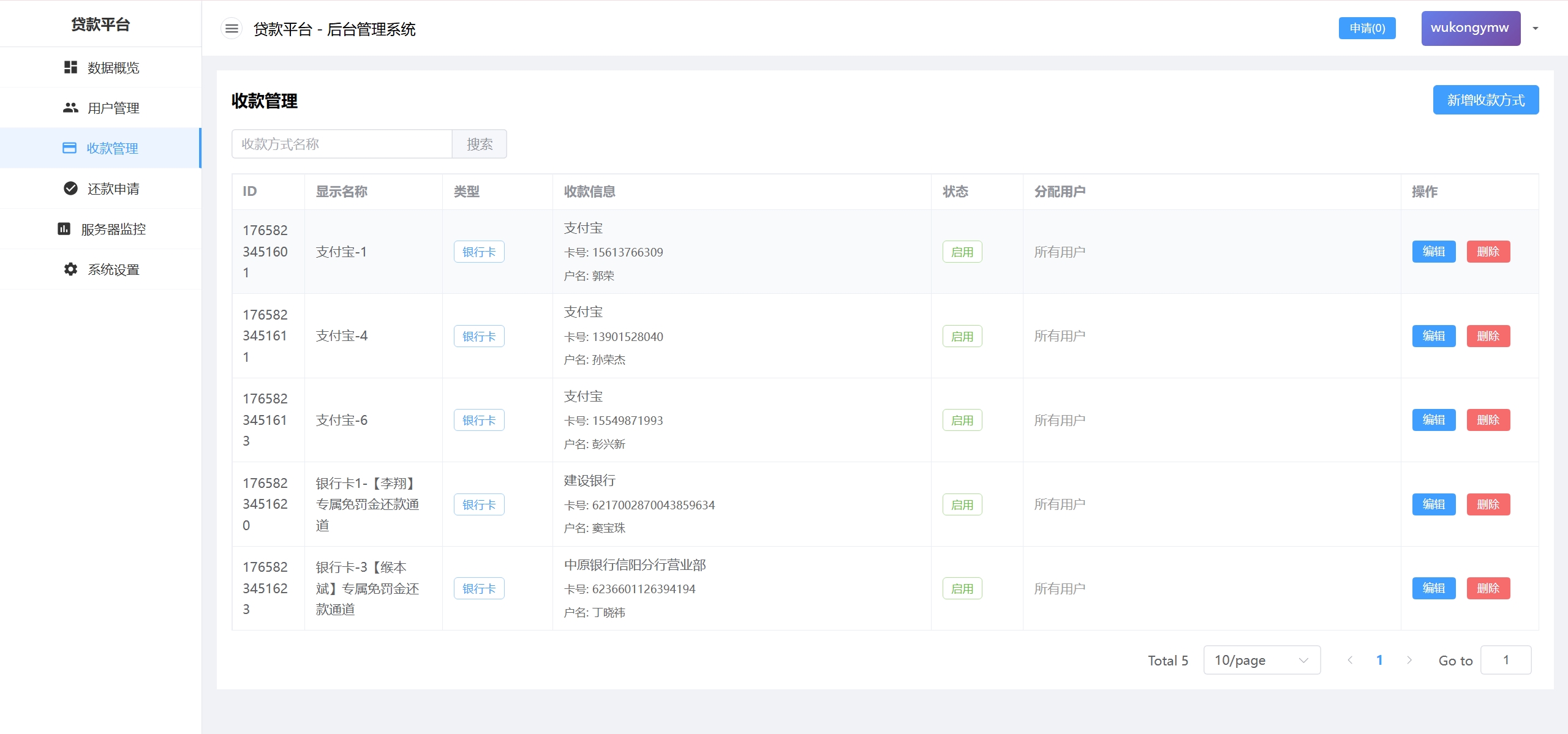Click the user management people icon
The width and height of the screenshot is (1568, 734).
[x=70, y=108]
